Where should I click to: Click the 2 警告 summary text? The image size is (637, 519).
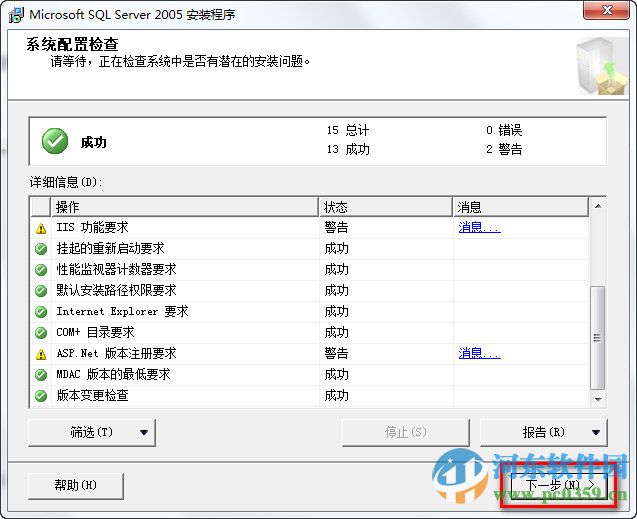point(504,149)
